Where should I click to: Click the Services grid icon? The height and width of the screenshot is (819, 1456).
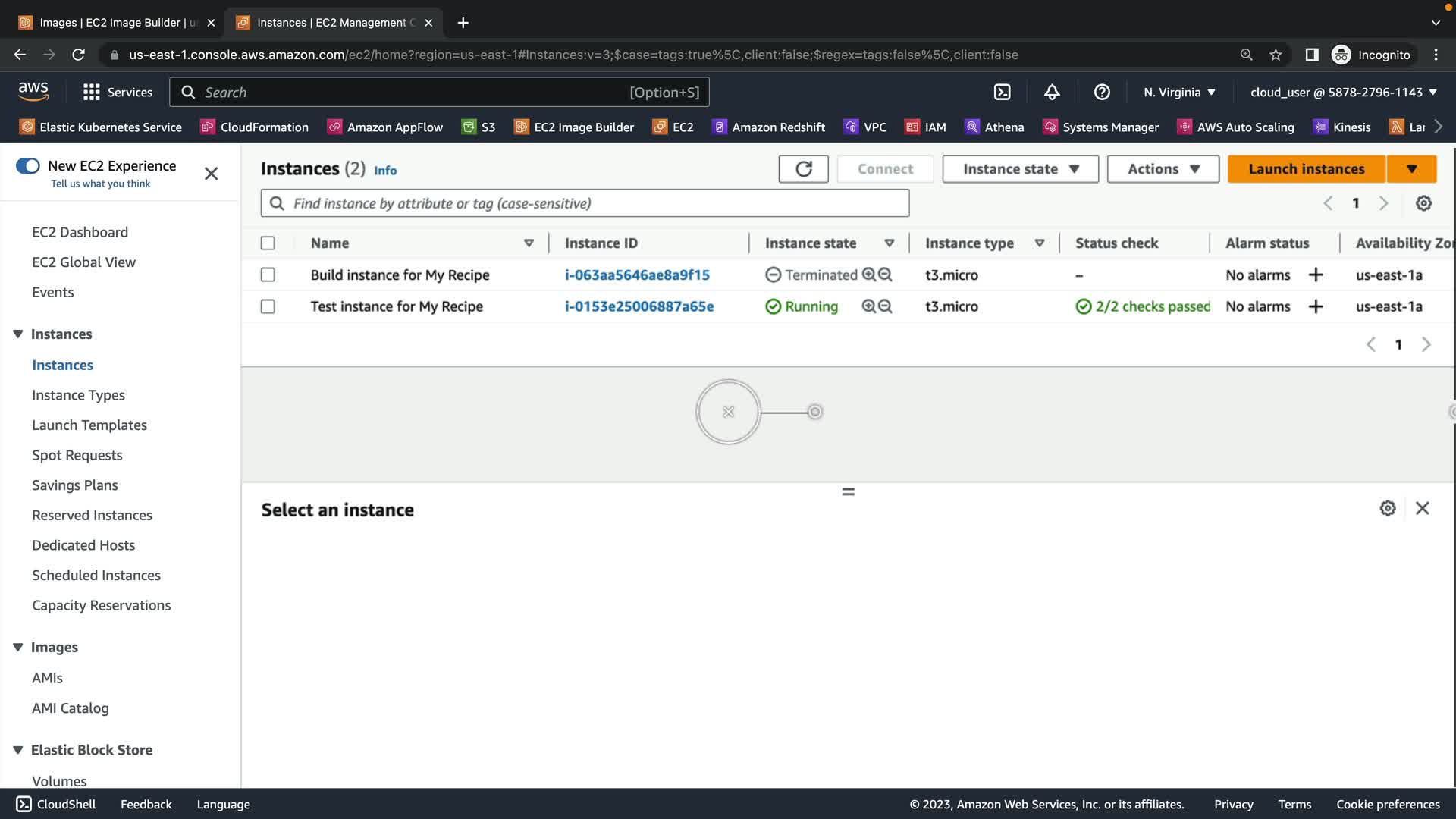(x=92, y=93)
